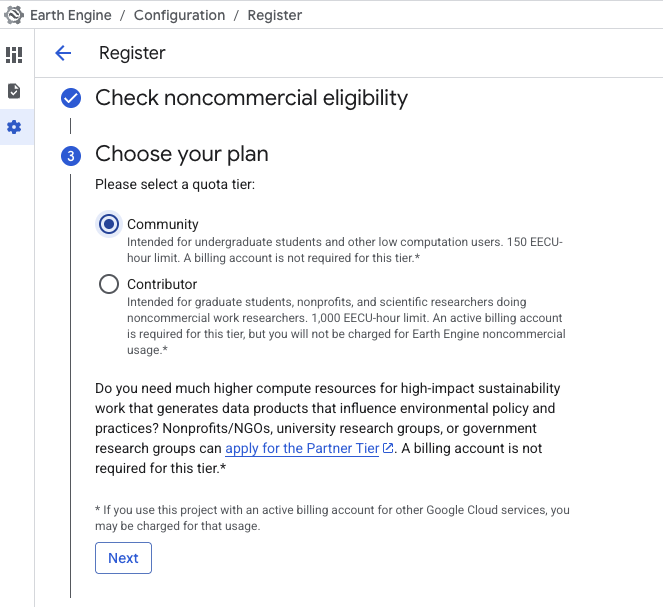Expand the Choose your plan step
663x607 pixels.
click(x=182, y=154)
